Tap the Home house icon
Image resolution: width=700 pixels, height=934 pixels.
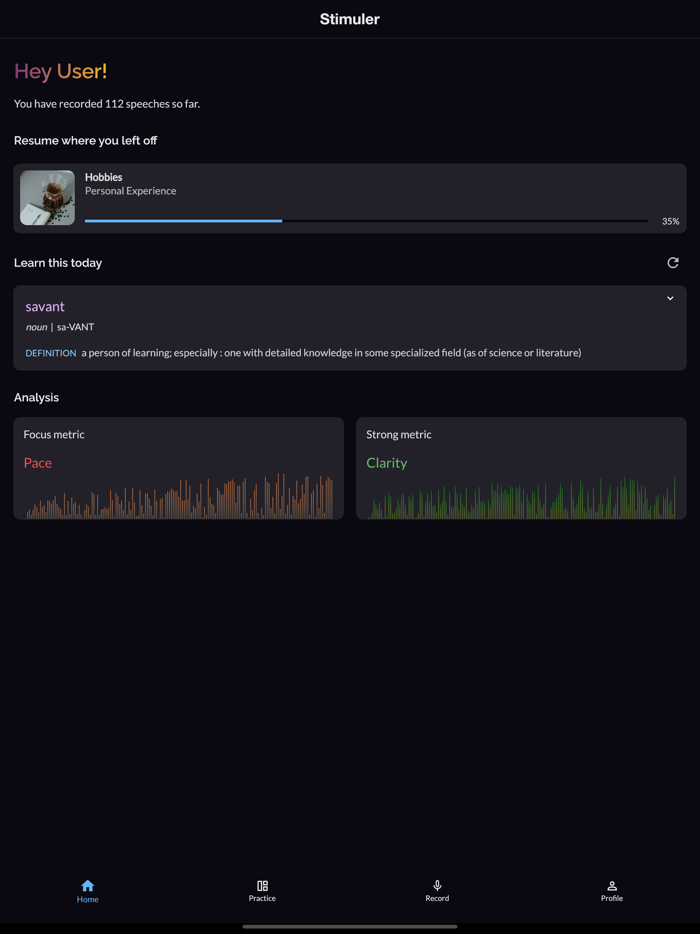88,886
